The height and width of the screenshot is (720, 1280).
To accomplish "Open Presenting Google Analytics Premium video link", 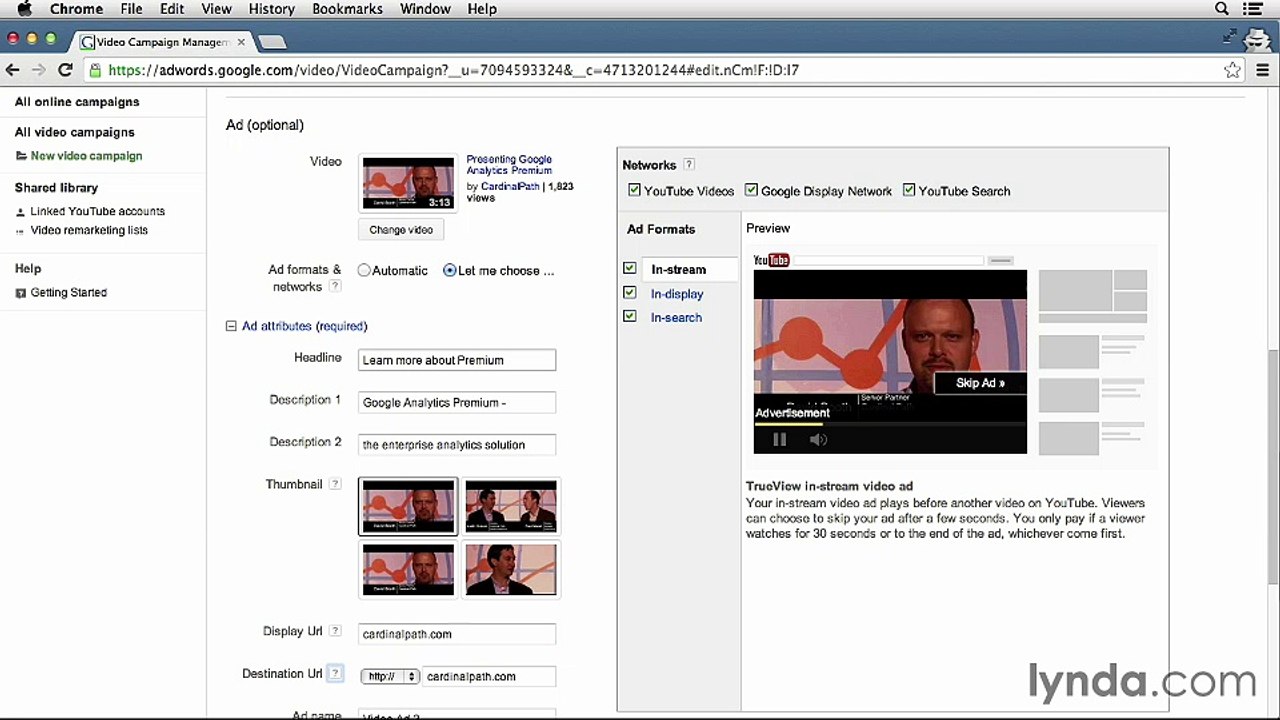I will point(509,165).
